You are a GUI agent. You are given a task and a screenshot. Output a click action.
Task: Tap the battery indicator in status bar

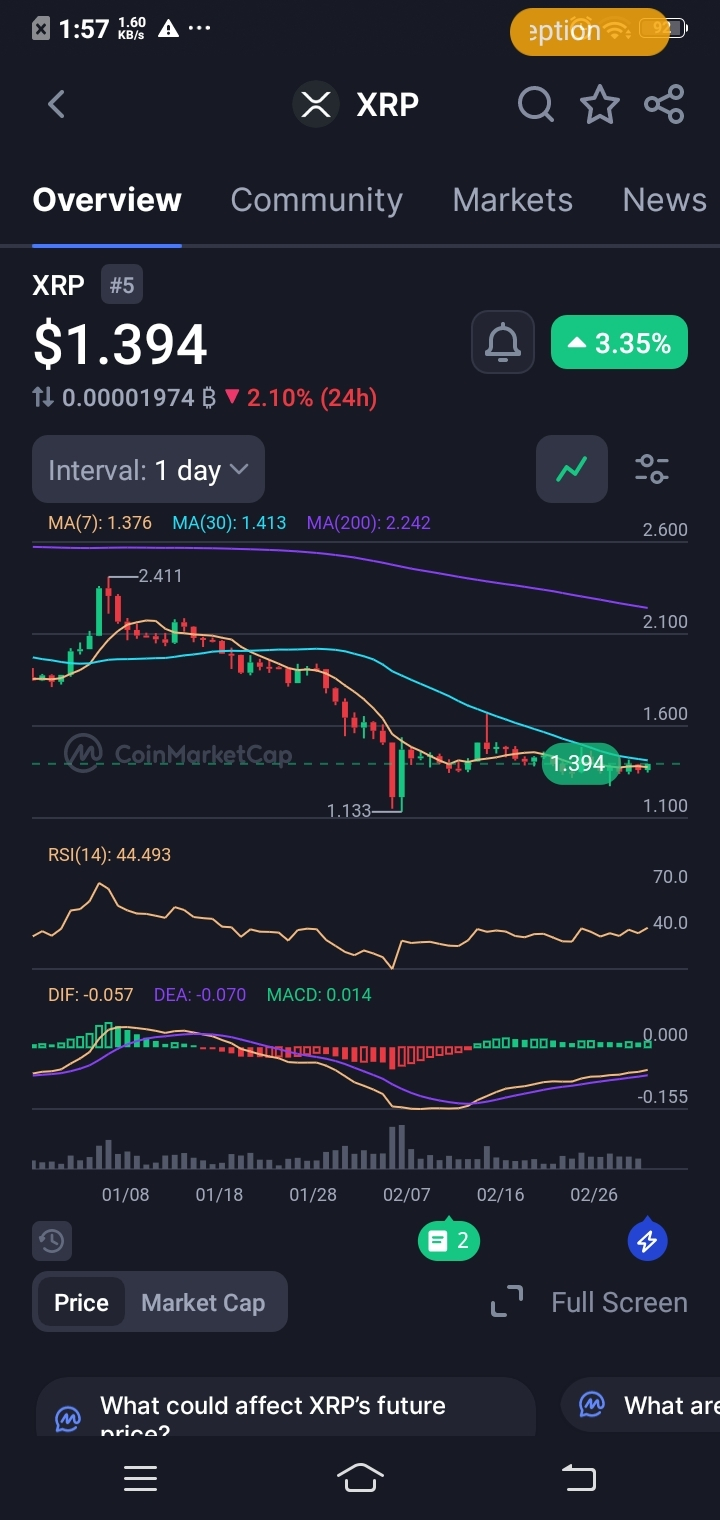(x=664, y=29)
